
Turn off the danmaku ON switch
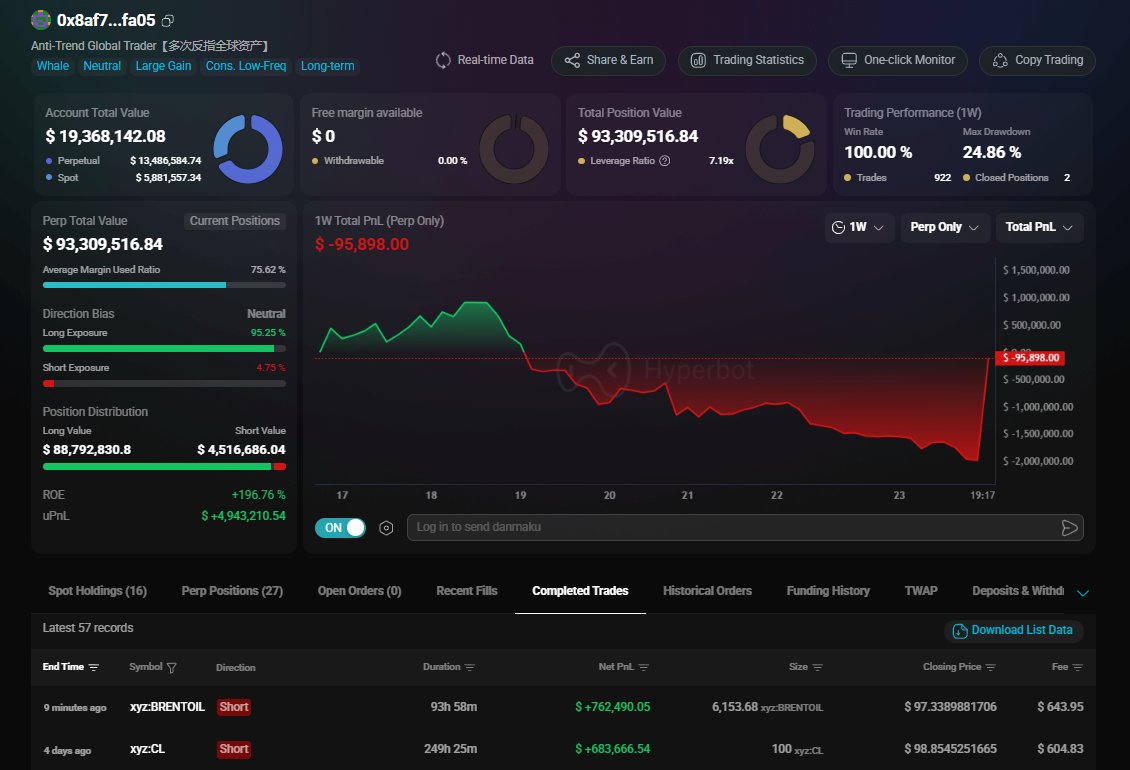click(340, 528)
